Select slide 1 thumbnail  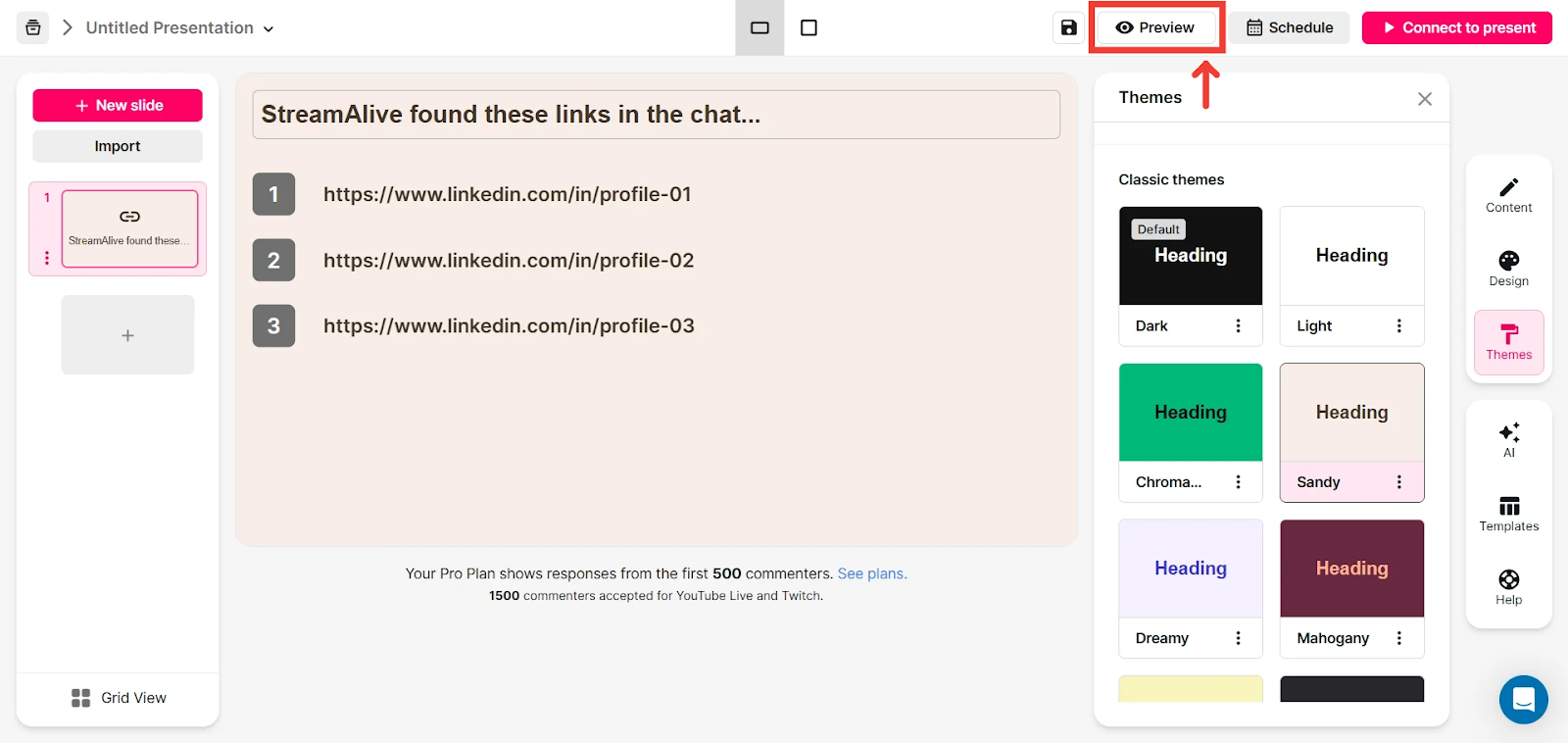pyautogui.click(x=130, y=228)
